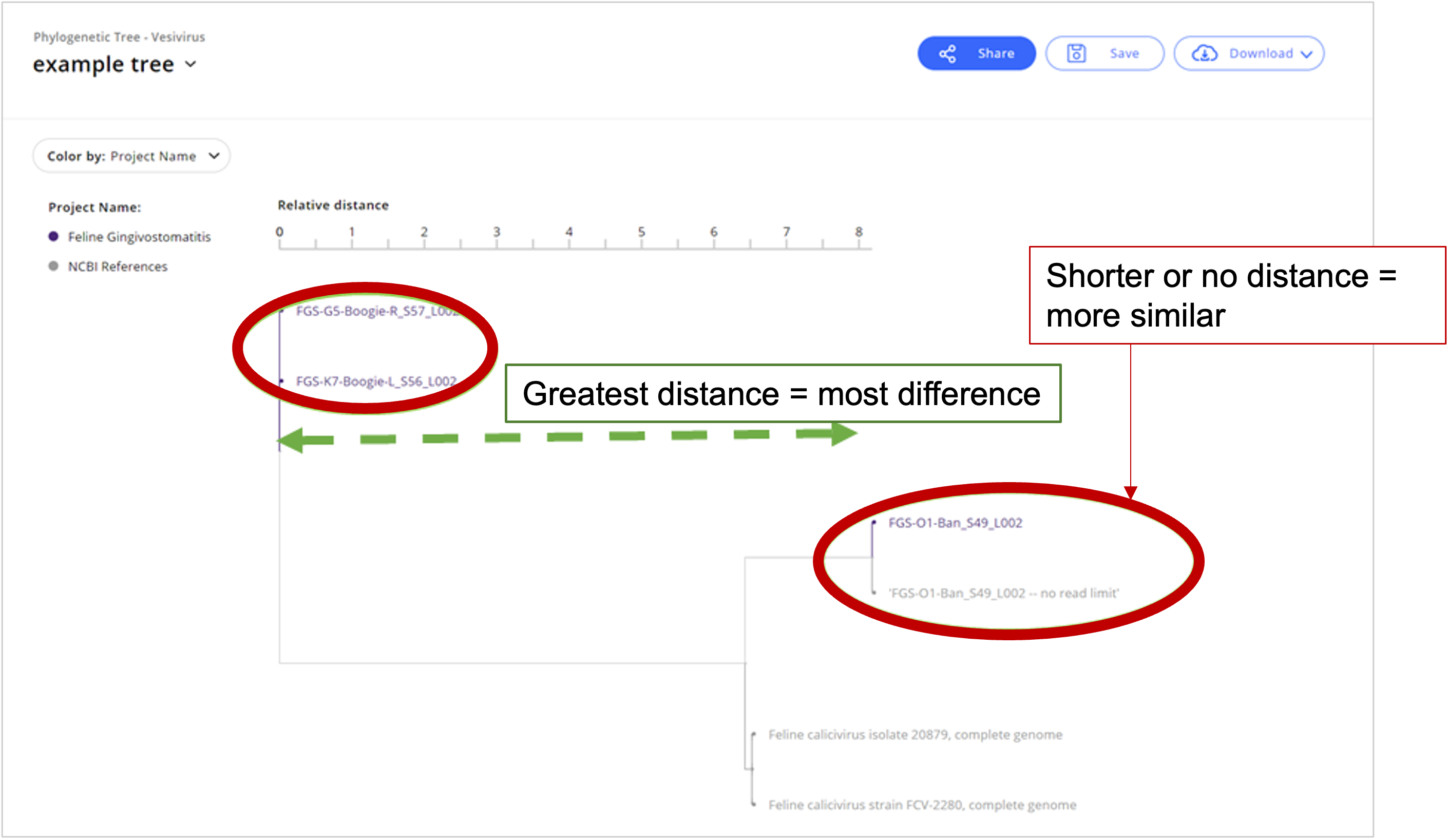
Task: Select Feline calicivirus isolate 20879 genome
Action: point(915,734)
